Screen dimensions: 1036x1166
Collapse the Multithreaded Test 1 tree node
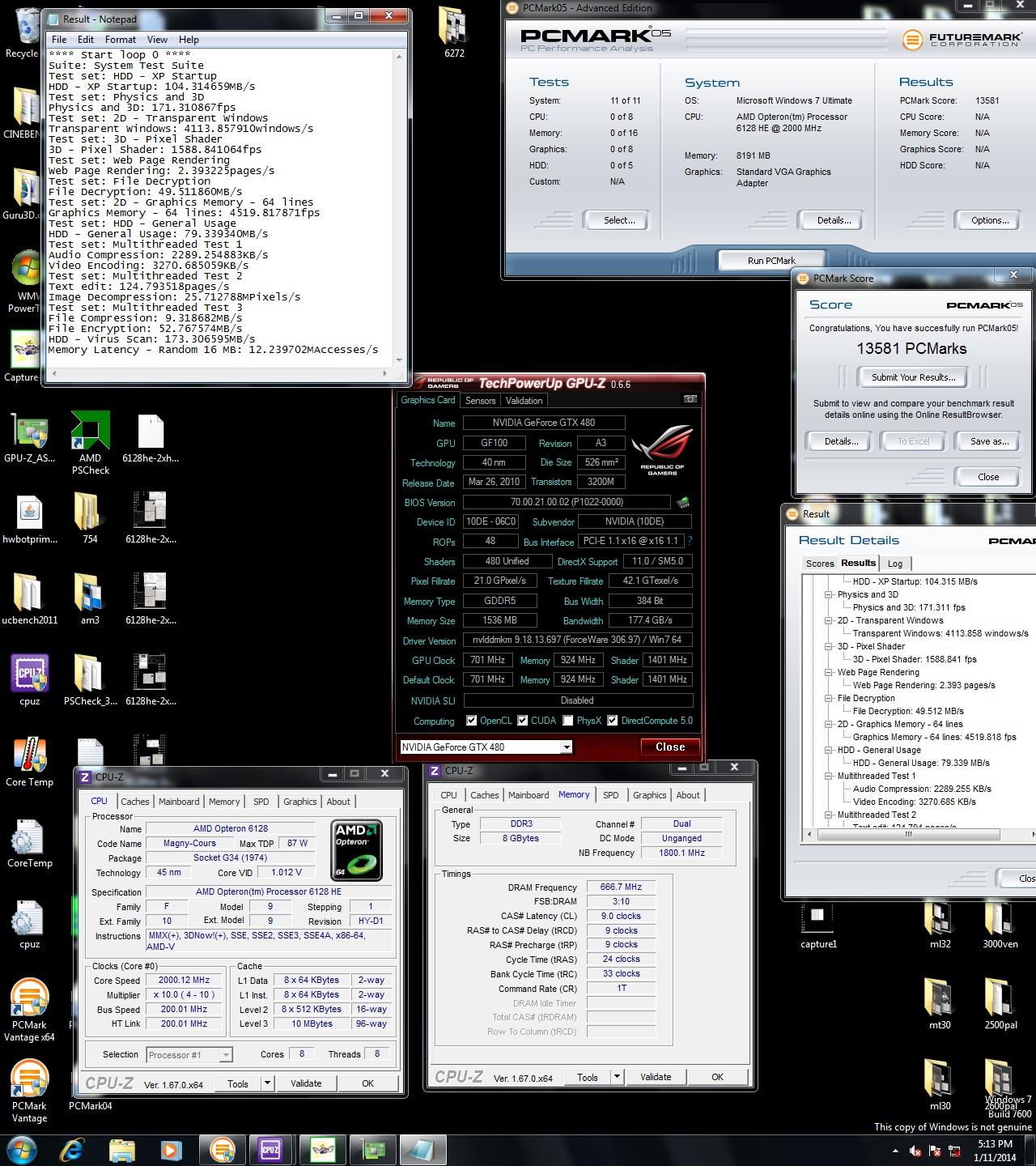[x=829, y=776]
